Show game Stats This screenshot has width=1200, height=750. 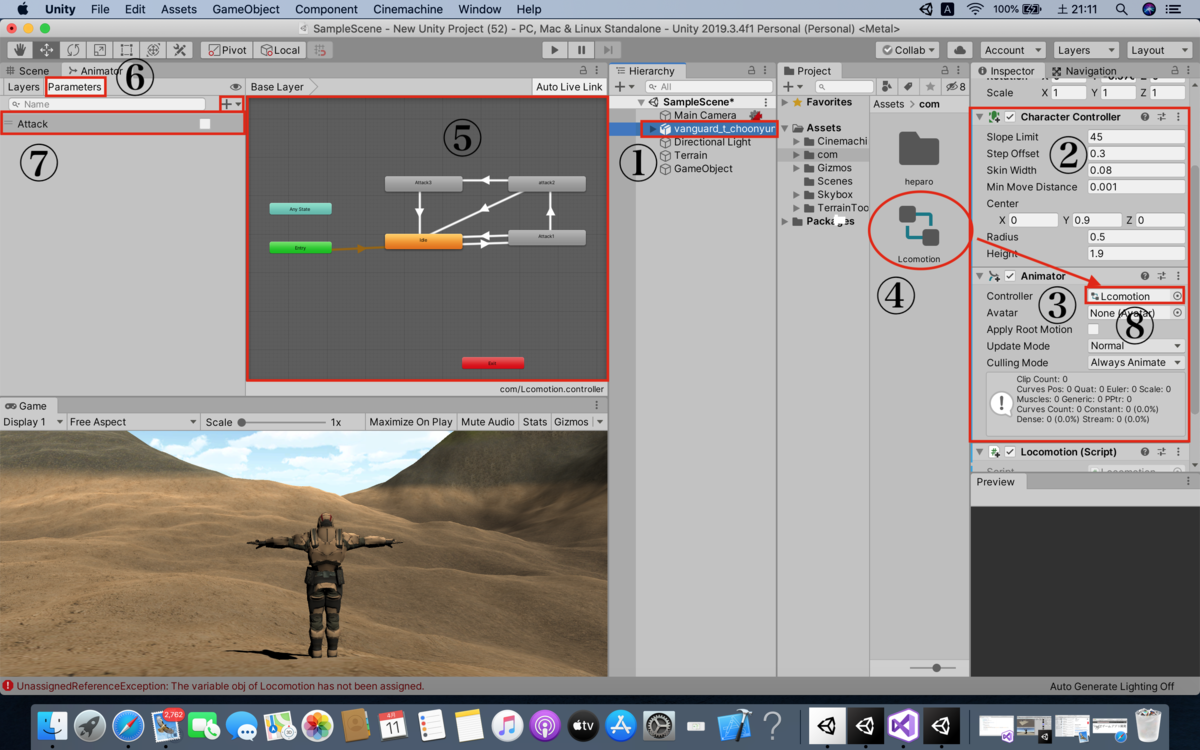click(535, 422)
